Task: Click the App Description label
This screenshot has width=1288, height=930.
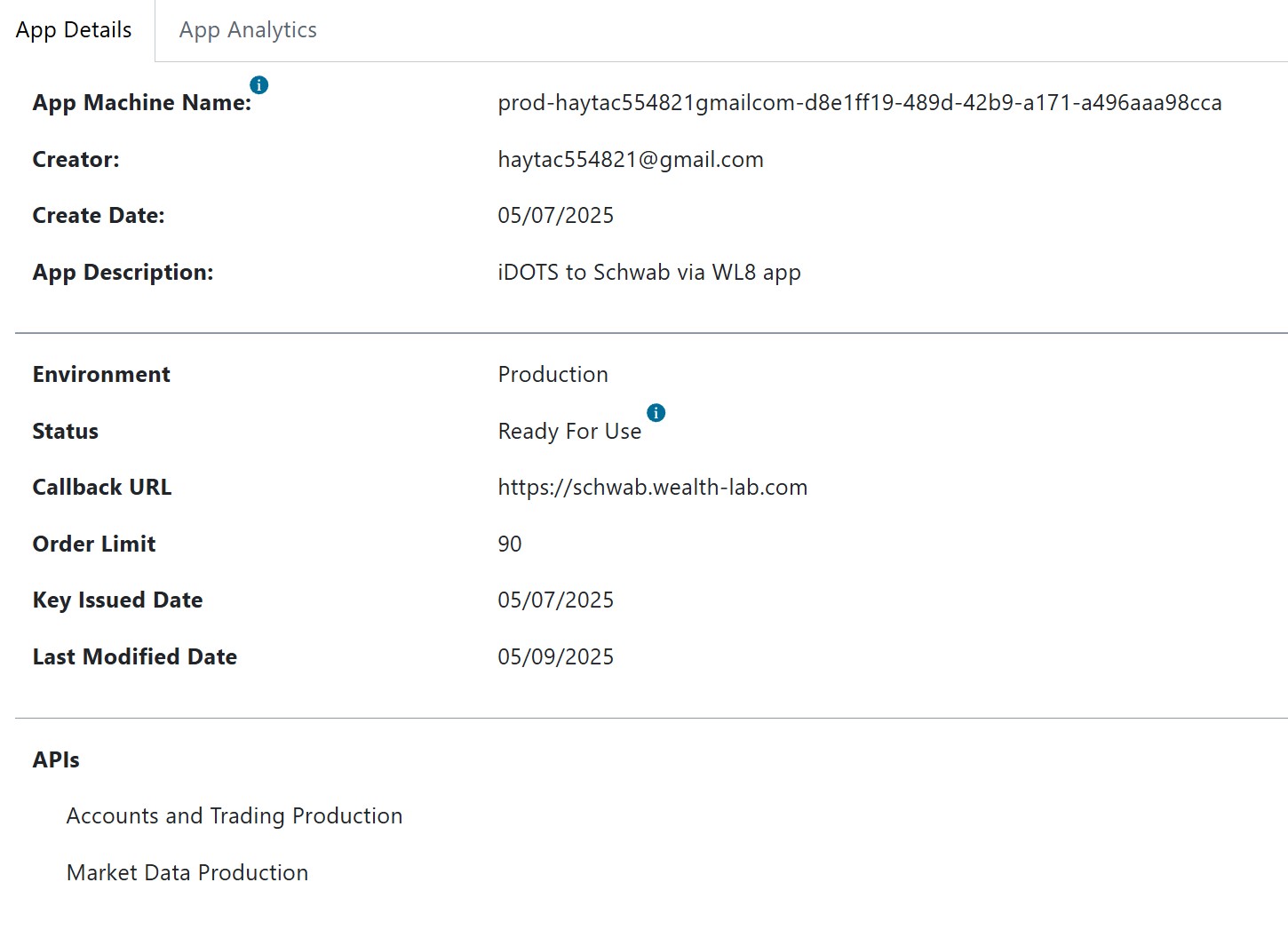Action: 123,273
